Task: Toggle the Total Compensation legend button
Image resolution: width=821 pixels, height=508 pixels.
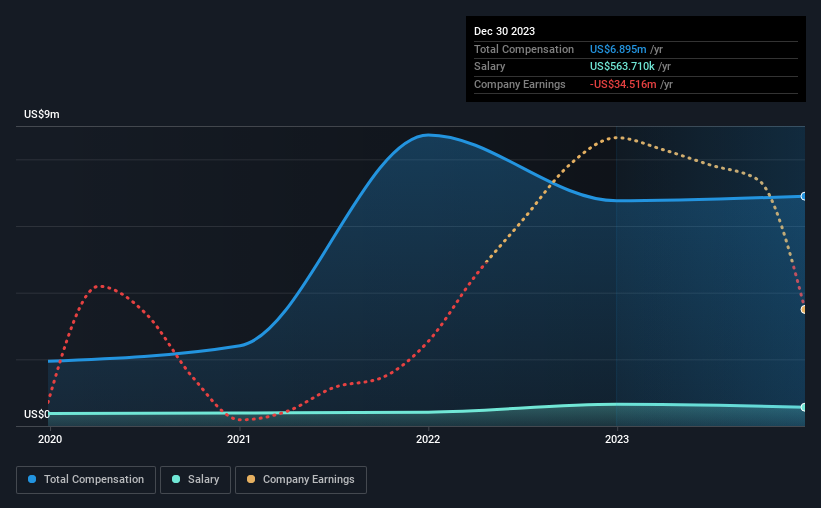Action: tap(86, 480)
